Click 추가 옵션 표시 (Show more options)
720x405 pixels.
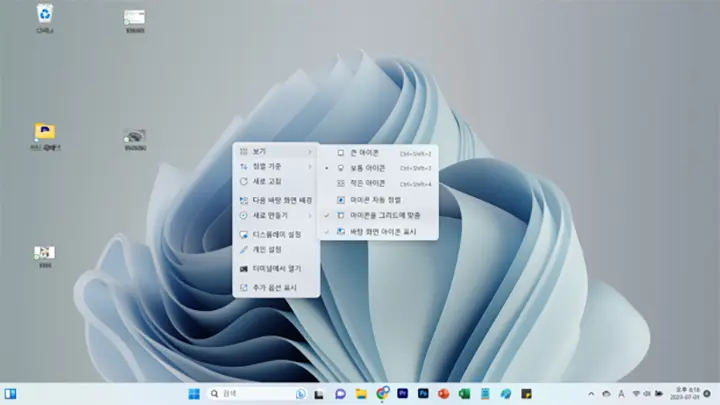(x=276, y=288)
